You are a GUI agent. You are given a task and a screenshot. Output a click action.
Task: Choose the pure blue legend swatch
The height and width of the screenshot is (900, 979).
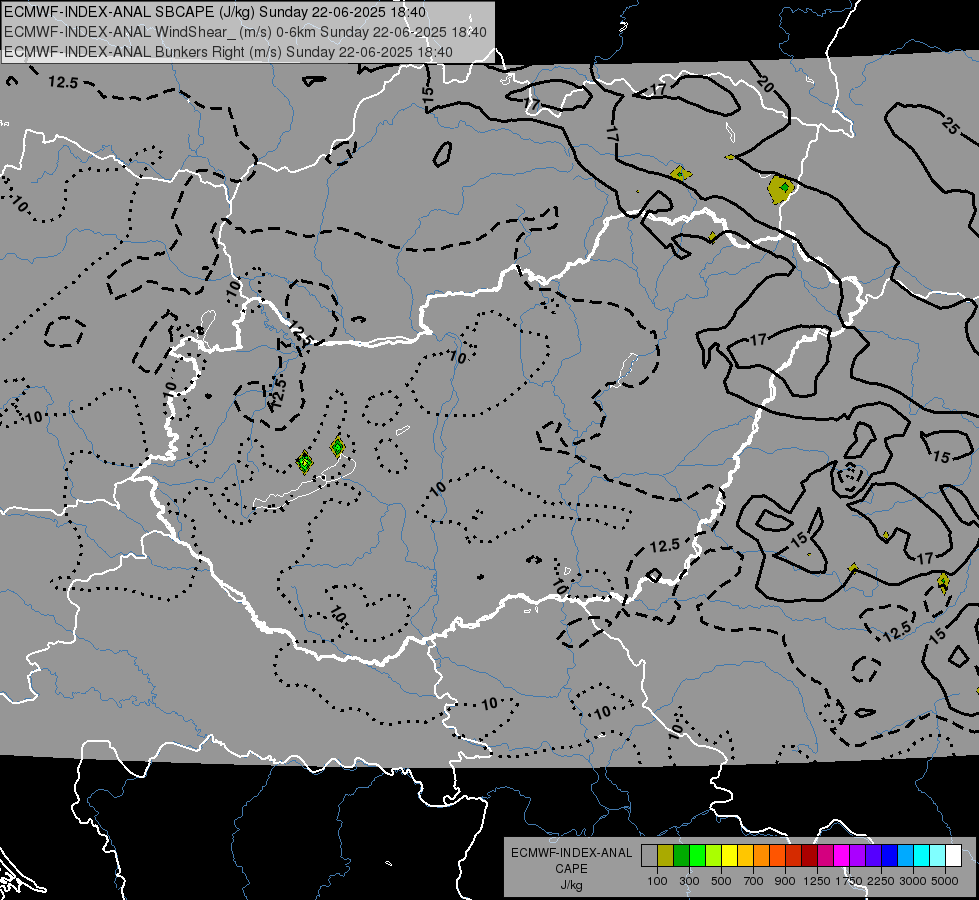click(x=890, y=856)
